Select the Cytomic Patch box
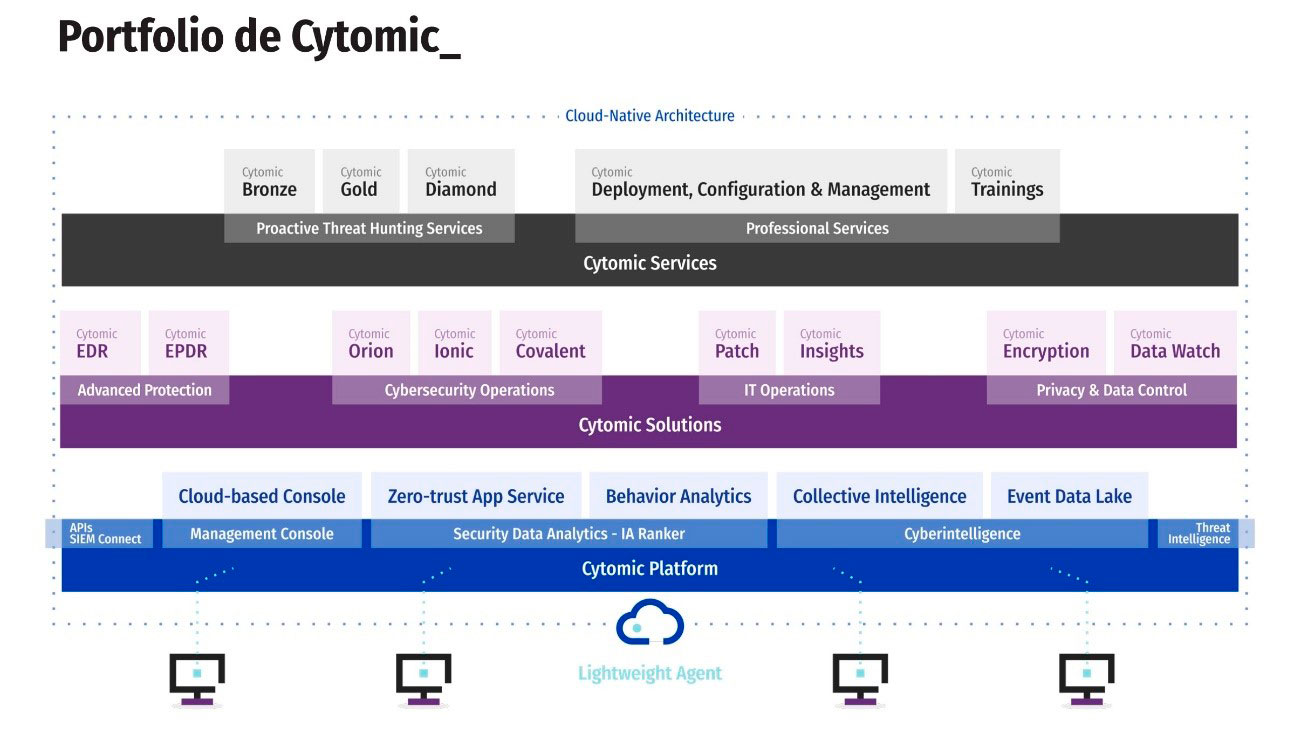The height and width of the screenshot is (755, 1301). [x=737, y=343]
